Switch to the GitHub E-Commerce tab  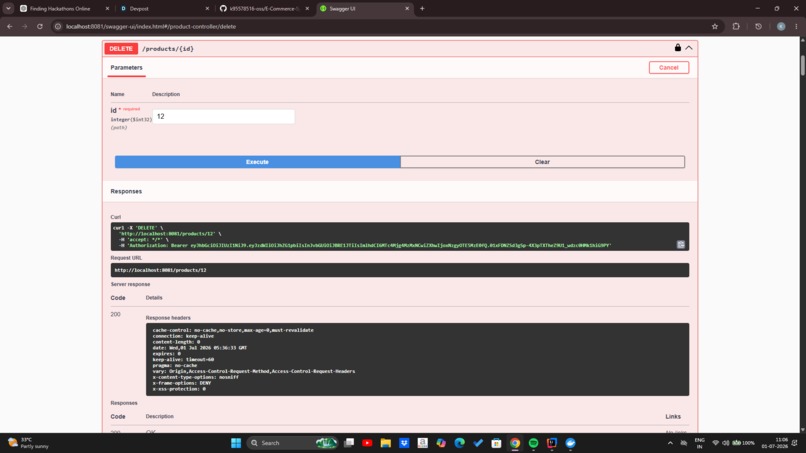[265, 9]
